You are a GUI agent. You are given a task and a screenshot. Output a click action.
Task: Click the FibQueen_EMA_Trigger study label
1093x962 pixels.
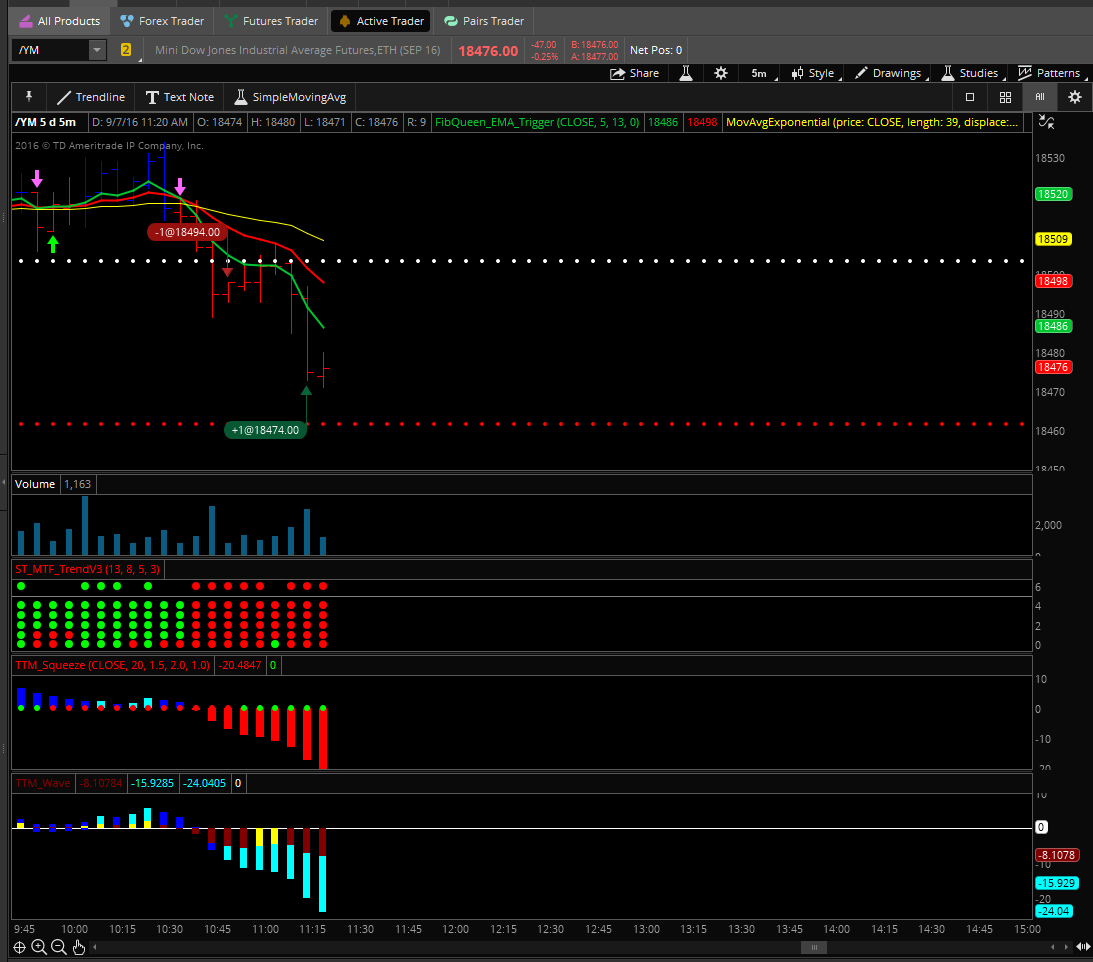pos(537,122)
